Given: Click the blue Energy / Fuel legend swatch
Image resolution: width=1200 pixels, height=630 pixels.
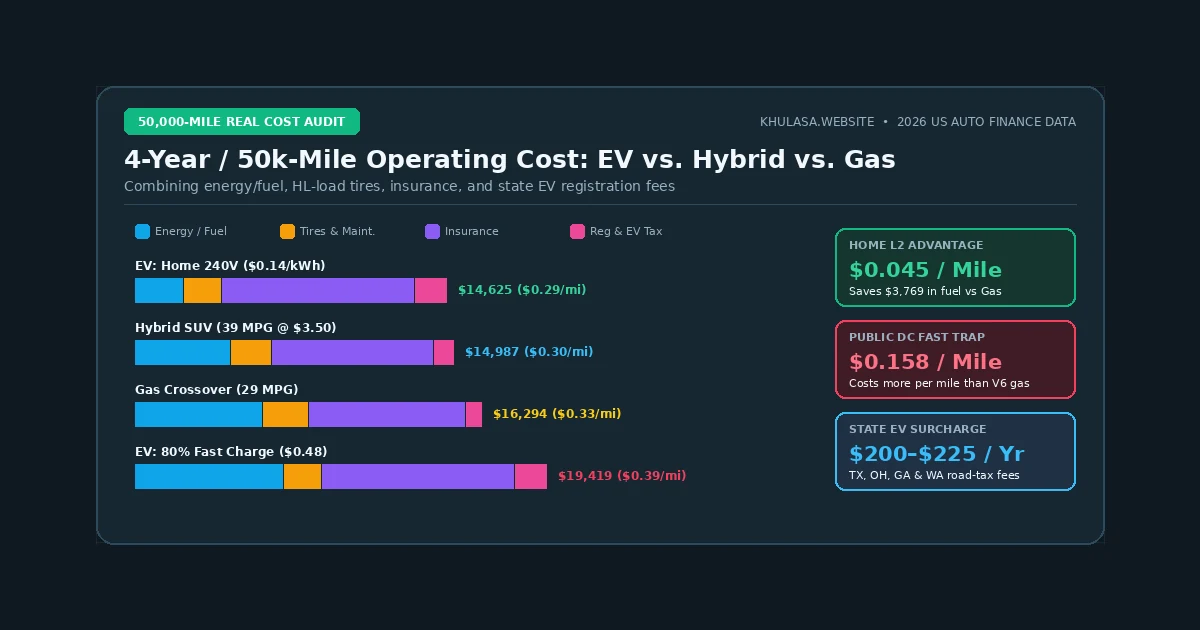Looking at the screenshot, I should 142,232.
